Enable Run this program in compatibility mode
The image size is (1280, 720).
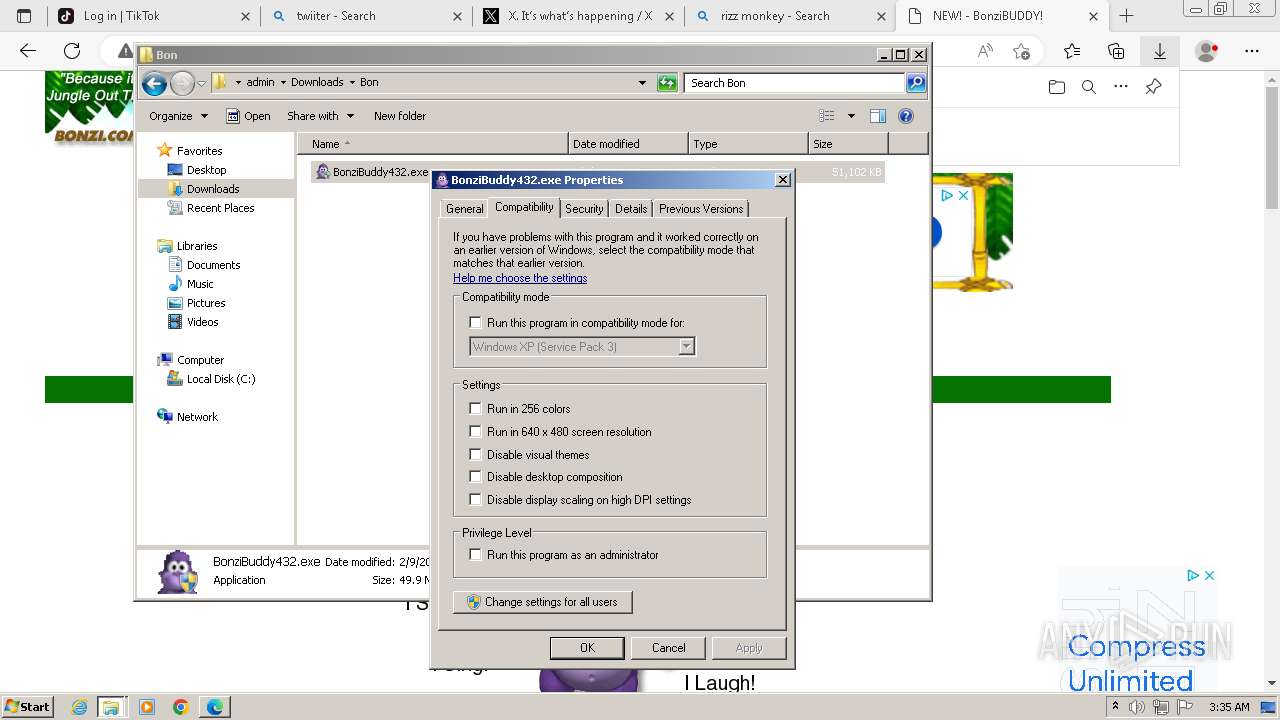[476, 323]
